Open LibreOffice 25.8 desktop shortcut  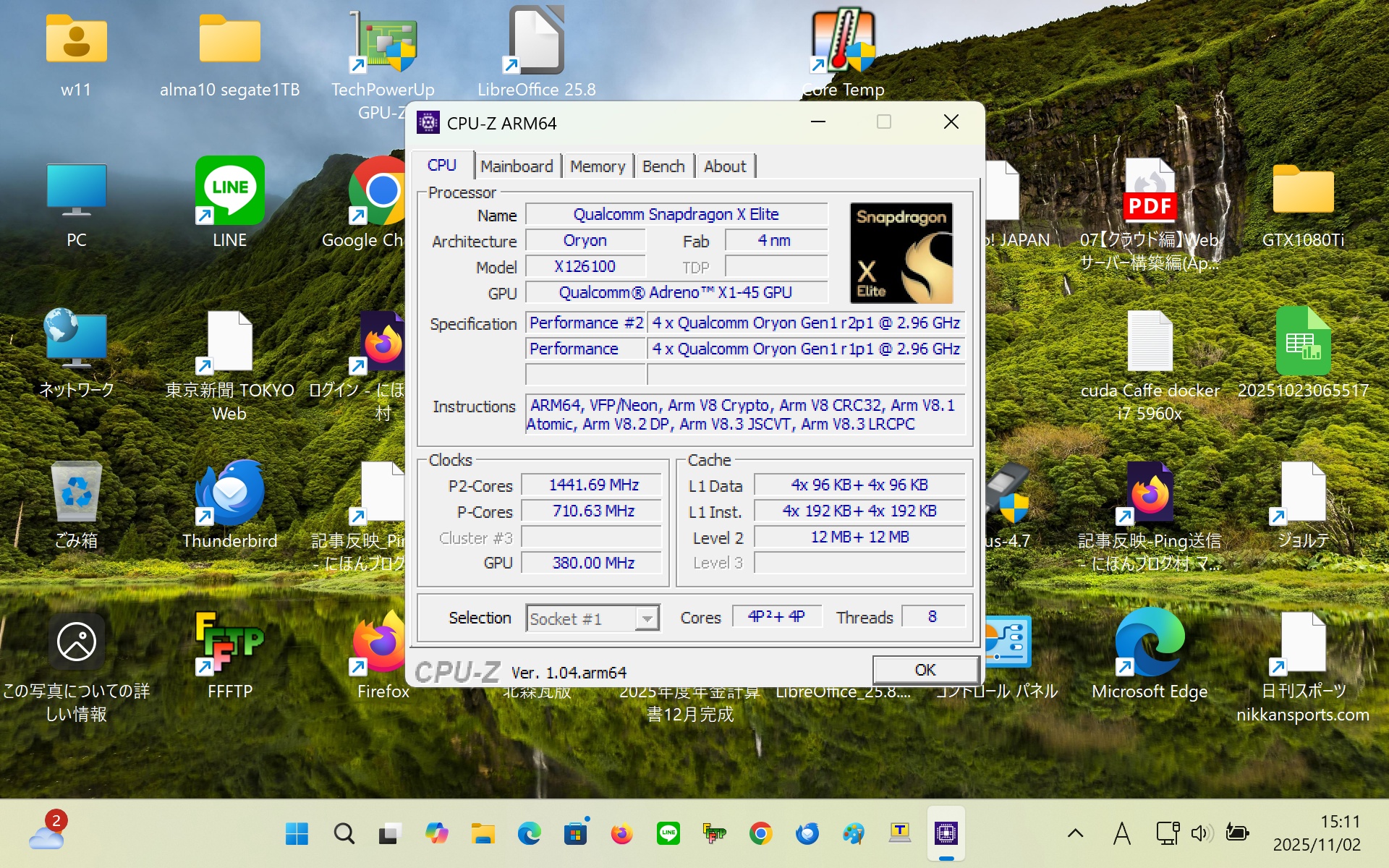coord(537,52)
